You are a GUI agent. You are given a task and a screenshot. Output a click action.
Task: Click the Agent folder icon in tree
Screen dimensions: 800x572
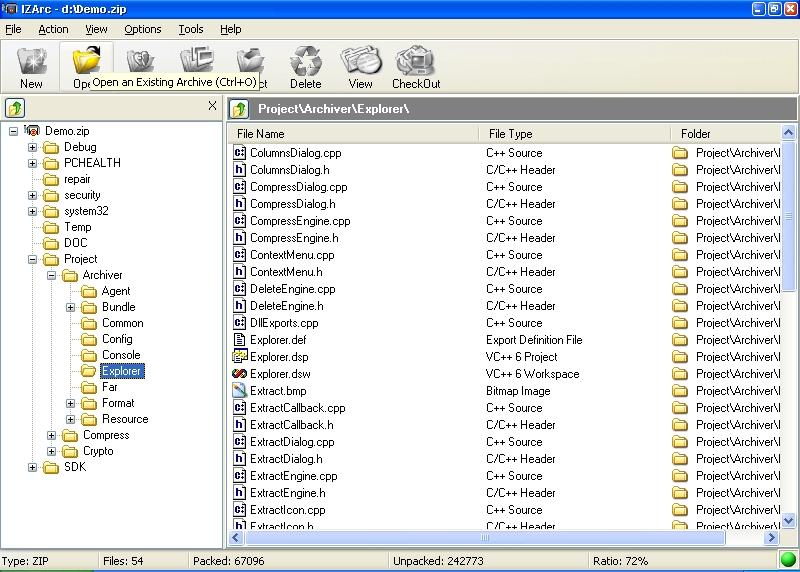[x=89, y=291]
